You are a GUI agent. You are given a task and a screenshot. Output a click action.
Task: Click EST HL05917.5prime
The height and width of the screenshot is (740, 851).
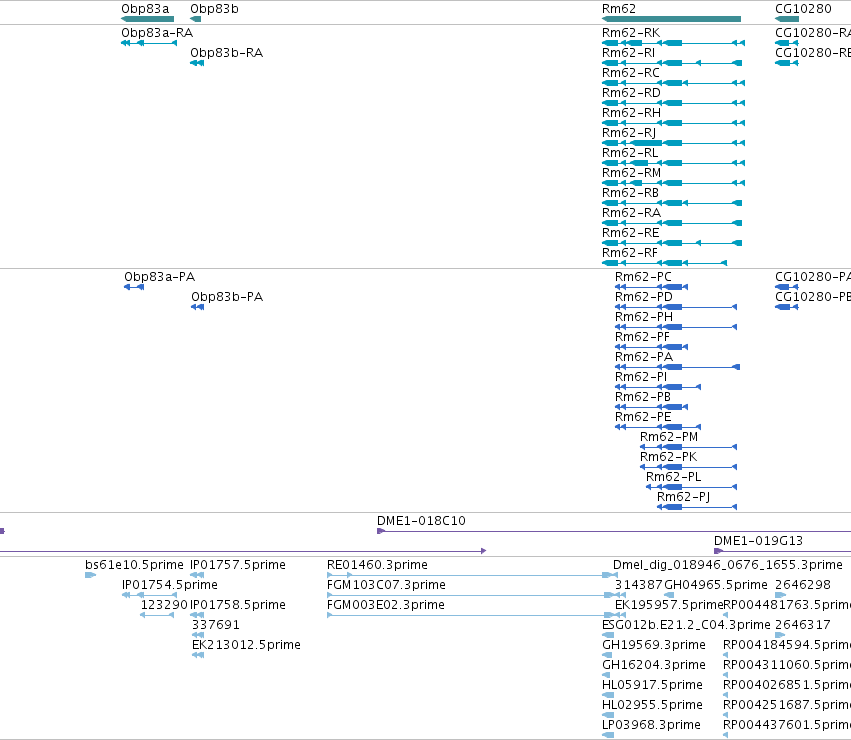click(652, 686)
